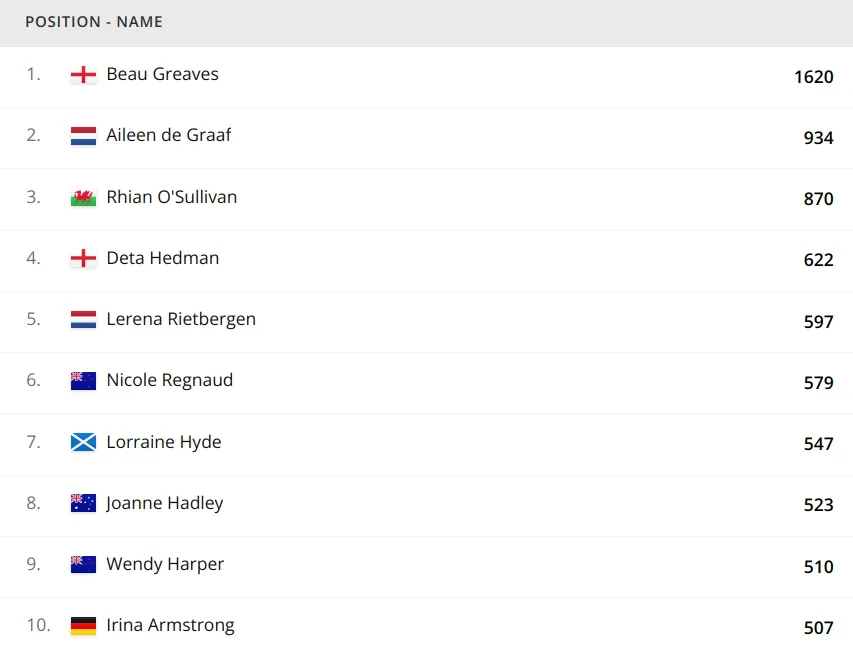This screenshot has width=853, height=655.
Task: Open Lorraine Hyde player name
Action: coord(164,442)
